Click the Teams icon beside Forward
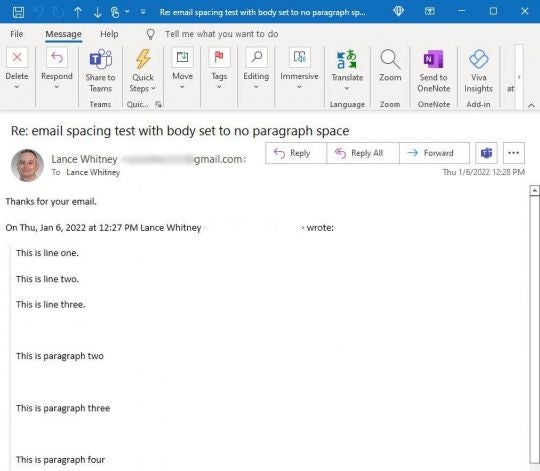 pos(486,153)
